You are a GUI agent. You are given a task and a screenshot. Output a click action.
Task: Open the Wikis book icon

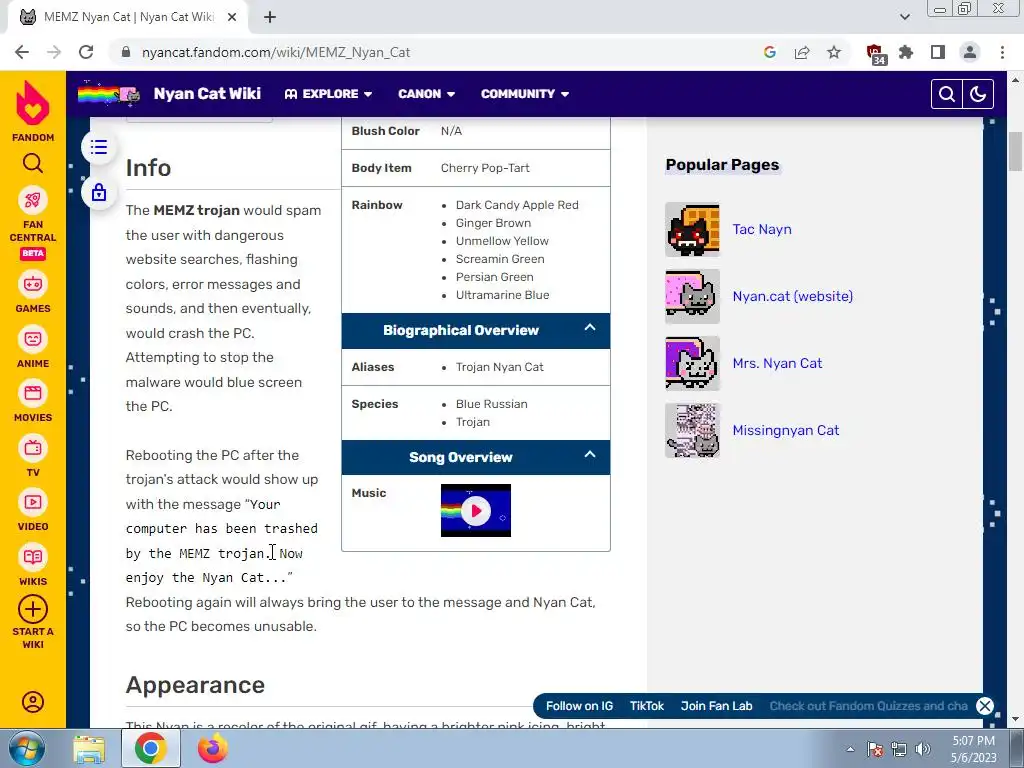pos(33,557)
